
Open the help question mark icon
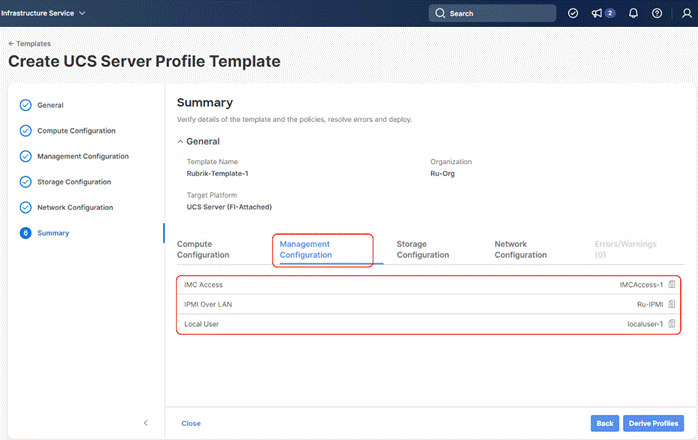click(x=657, y=13)
